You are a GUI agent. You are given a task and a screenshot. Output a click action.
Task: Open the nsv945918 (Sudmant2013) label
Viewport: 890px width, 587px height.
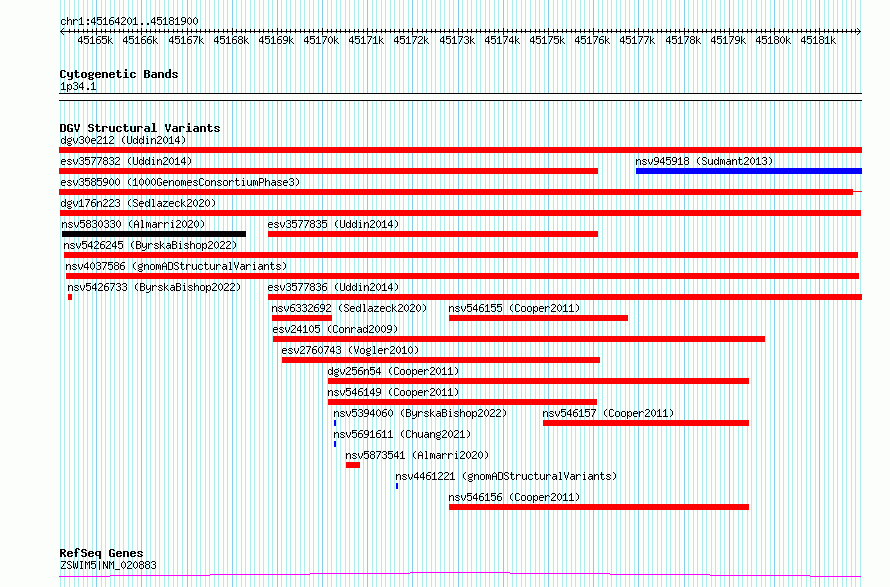[x=704, y=161]
